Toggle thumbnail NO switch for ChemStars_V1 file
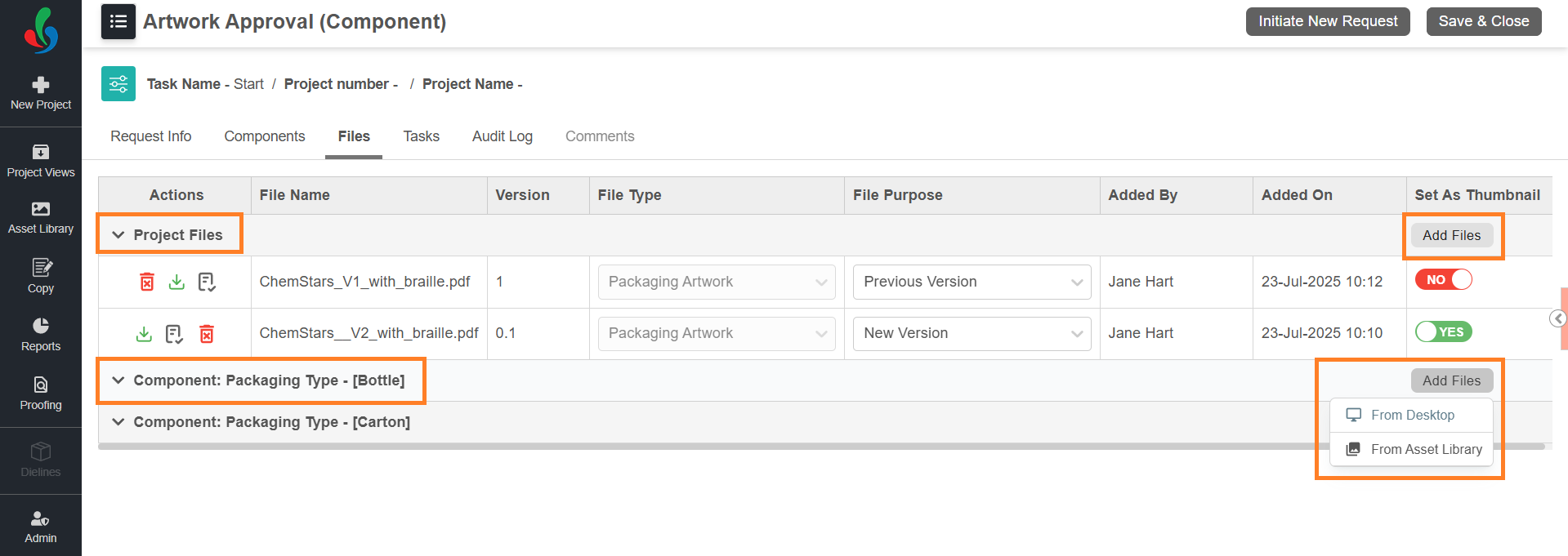 [1444, 279]
